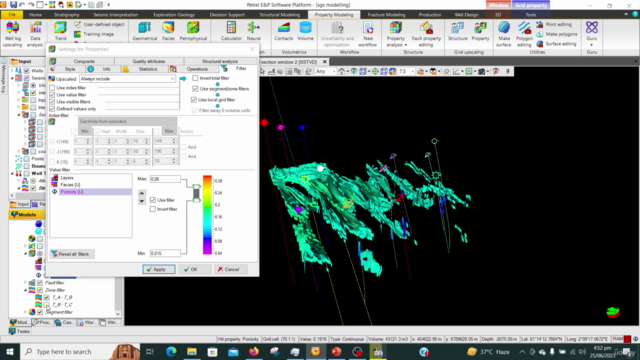Open Structure grid upscaling
Image resolution: width=640 pixels, height=360 pixels.
pos(458,31)
